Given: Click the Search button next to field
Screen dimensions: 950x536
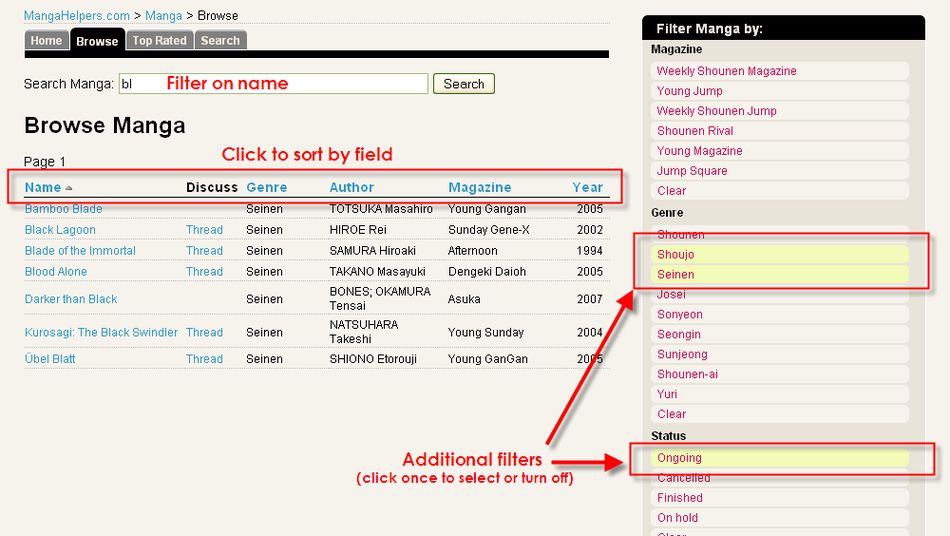Looking at the screenshot, I should [x=463, y=84].
